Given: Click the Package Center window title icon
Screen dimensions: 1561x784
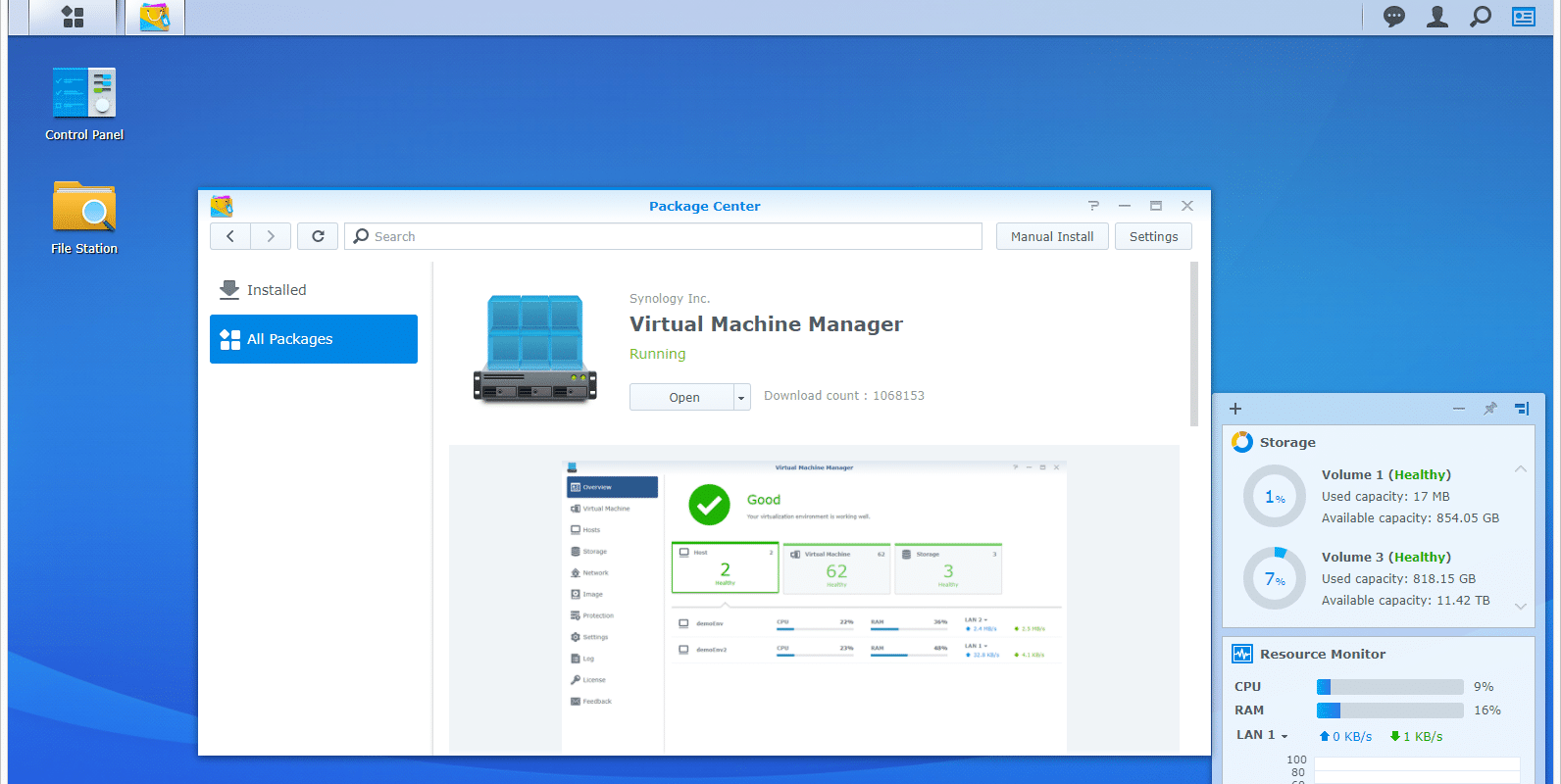Looking at the screenshot, I should 222,206.
